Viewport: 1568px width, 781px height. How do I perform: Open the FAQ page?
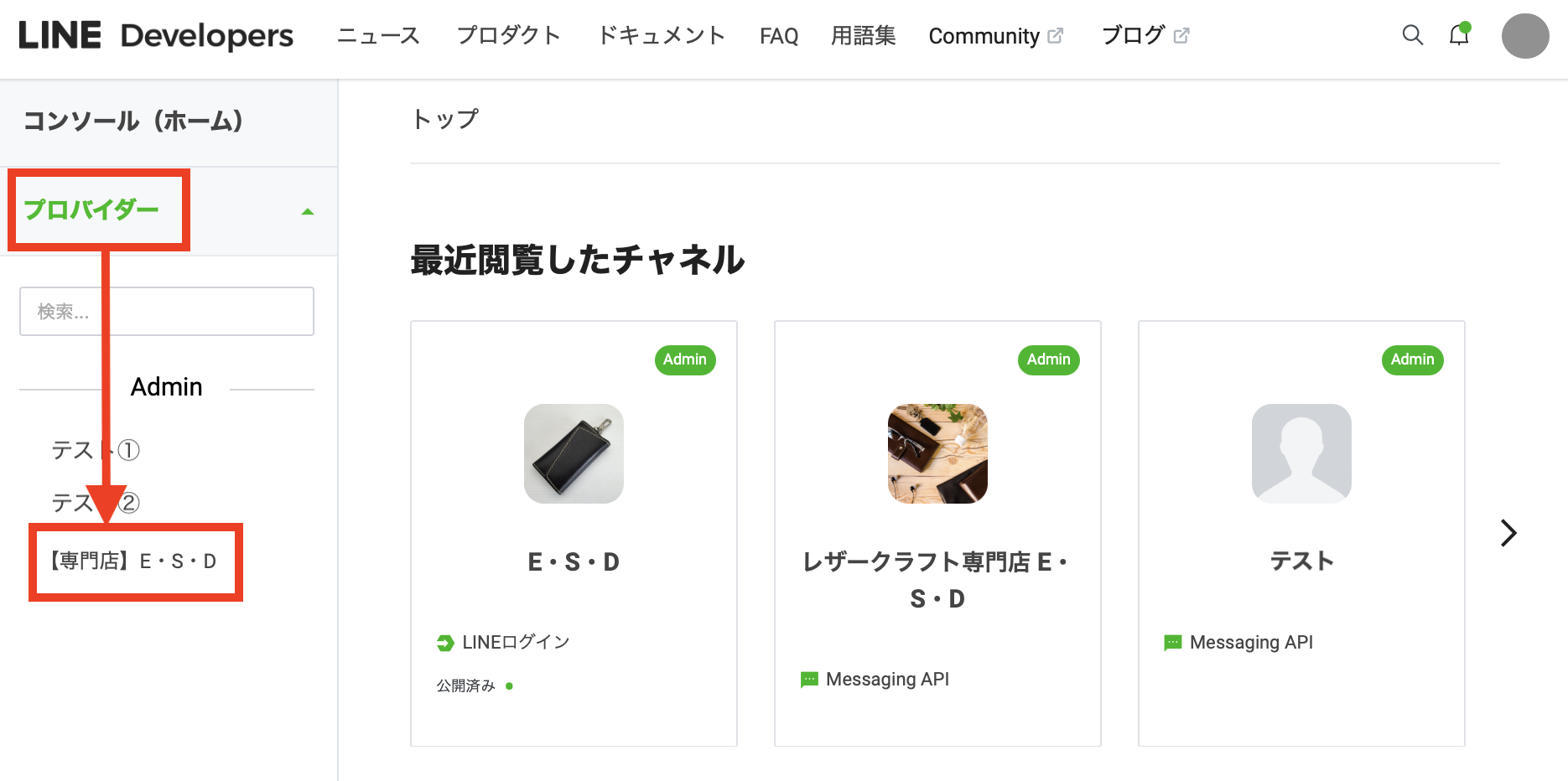pyautogui.click(x=778, y=36)
